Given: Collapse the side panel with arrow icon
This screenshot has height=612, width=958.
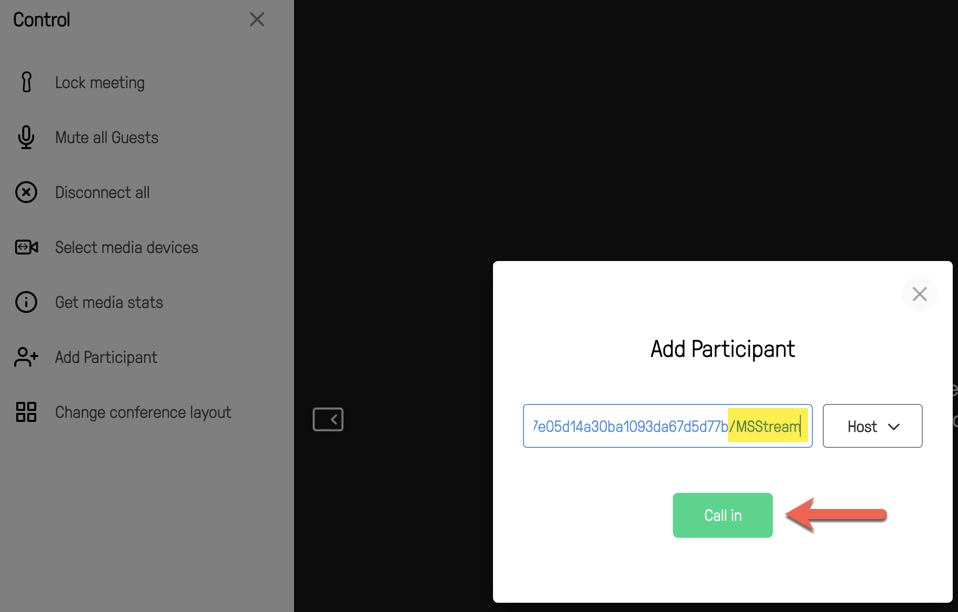Looking at the screenshot, I should 328,420.
